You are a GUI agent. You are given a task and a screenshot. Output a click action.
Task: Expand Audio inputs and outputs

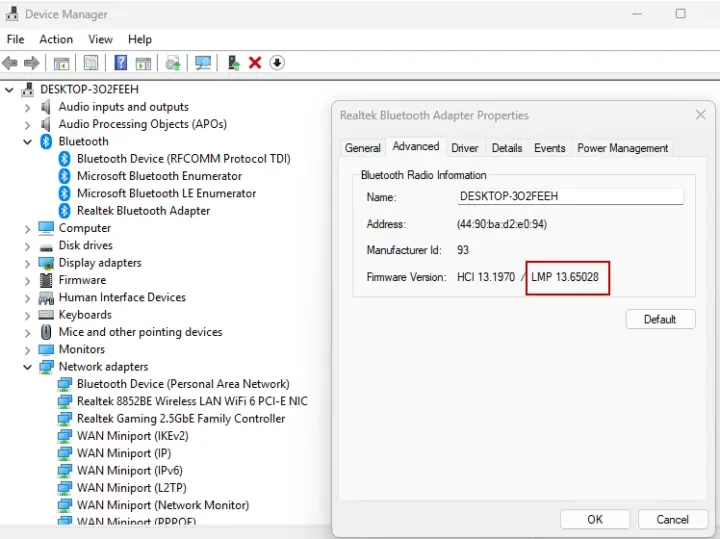[x=27, y=107]
